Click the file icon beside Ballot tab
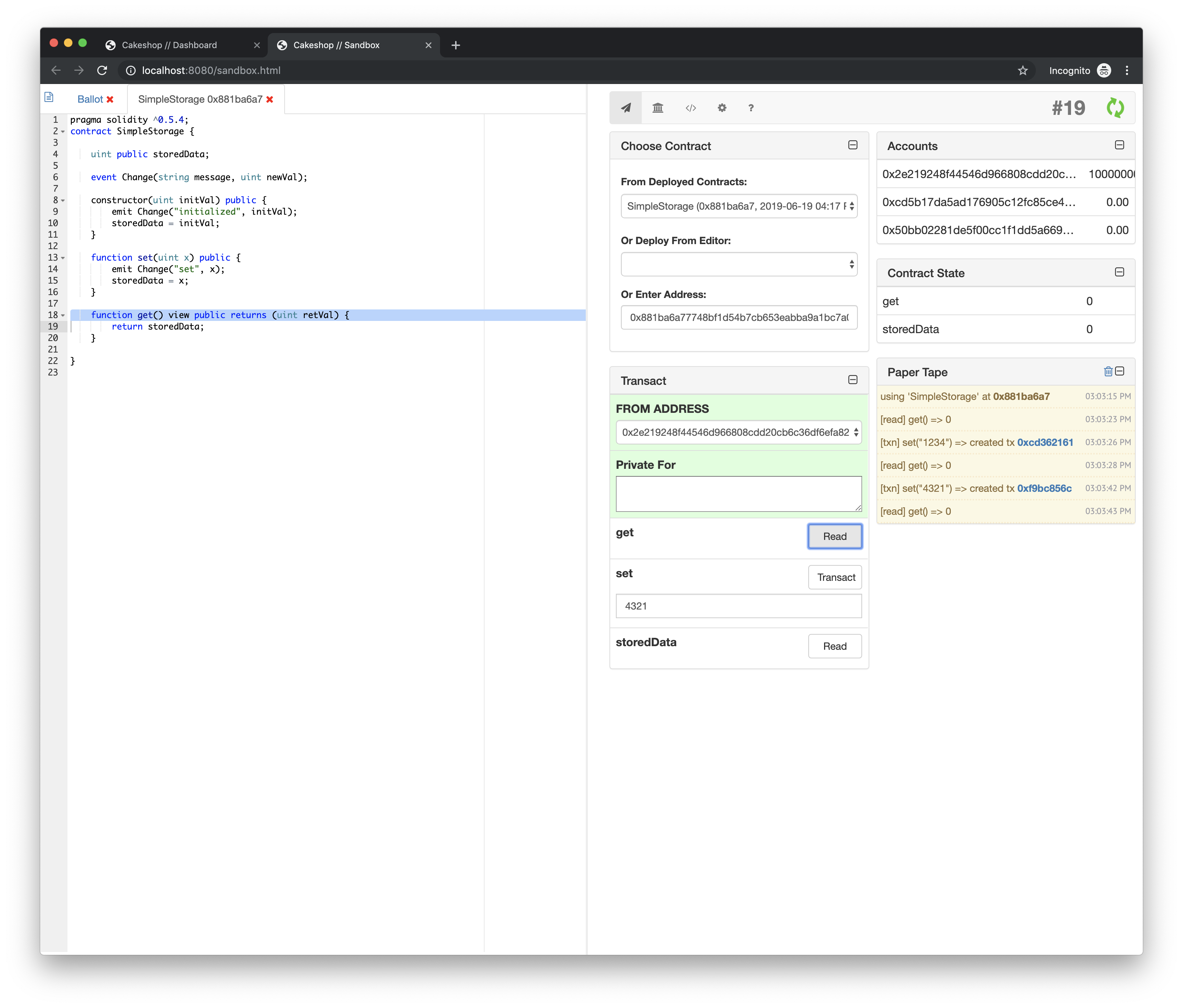The height and width of the screenshot is (1008, 1183). pyautogui.click(x=49, y=98)
